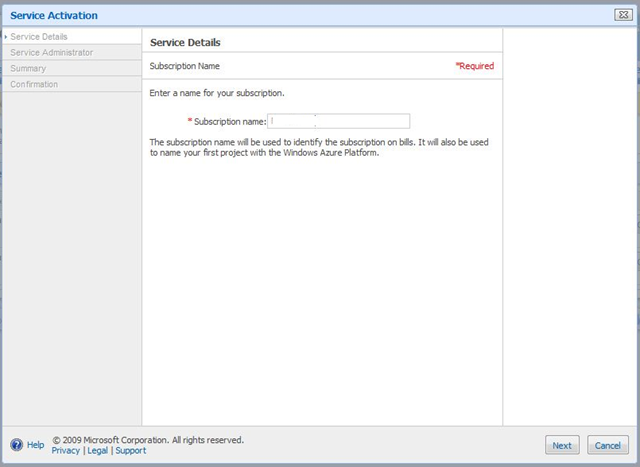This screenshot has width=640, height=467.
Task: Close the Service Activation dialog
Action: tap(623, 15)
